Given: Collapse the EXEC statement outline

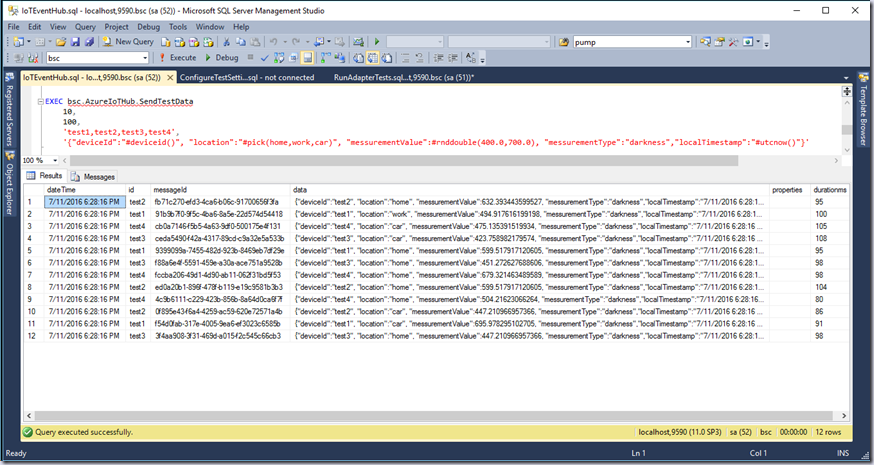Looking at the screenshot, I should tap(40, 102).
